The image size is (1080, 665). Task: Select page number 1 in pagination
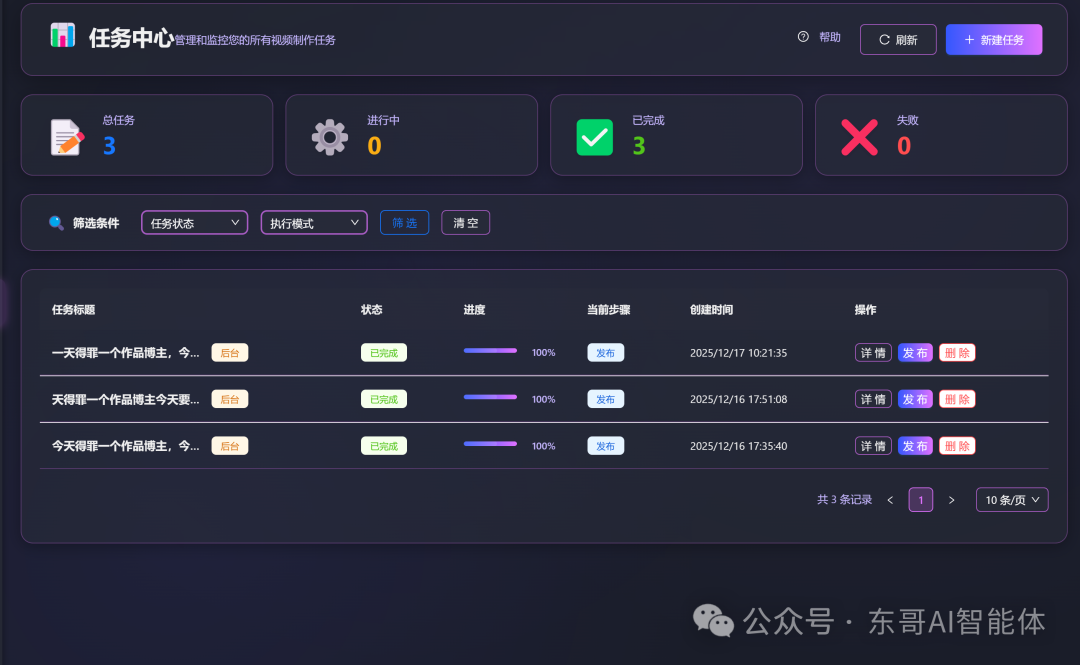[x=920, y=500]
